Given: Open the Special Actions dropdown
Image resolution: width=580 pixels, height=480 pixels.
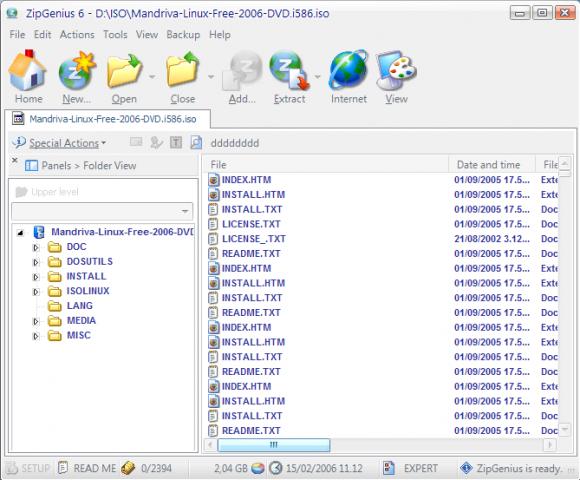Looking at the screenshot, I should click(104, 143).
